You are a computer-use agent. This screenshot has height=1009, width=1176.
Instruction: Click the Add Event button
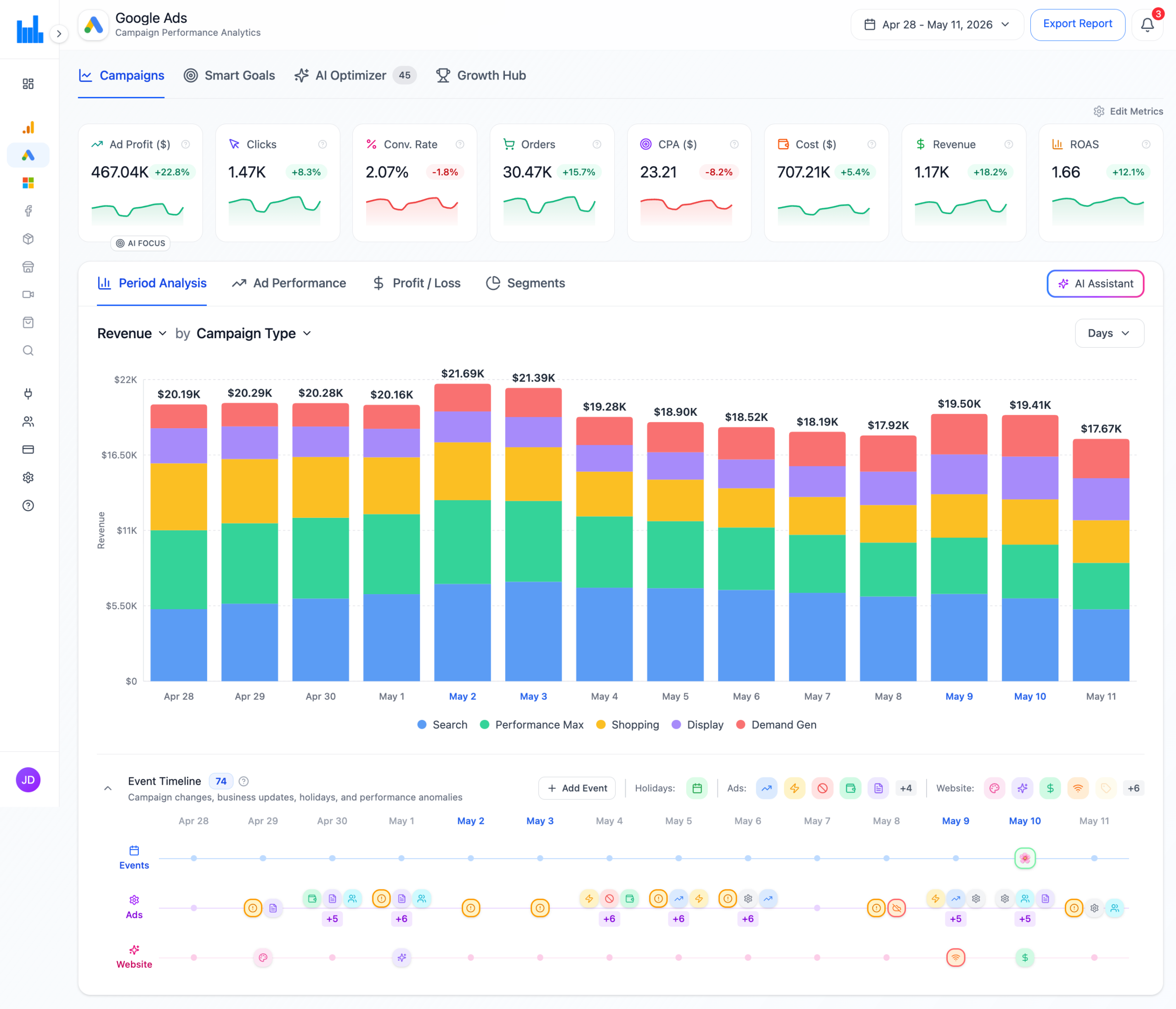(577, 788)
